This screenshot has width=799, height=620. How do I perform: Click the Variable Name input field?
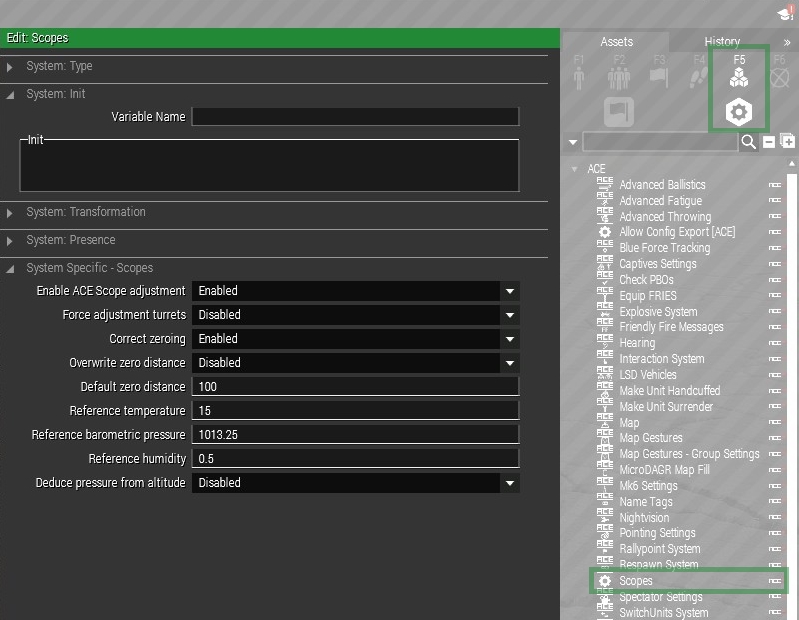[x=356, y=117]
